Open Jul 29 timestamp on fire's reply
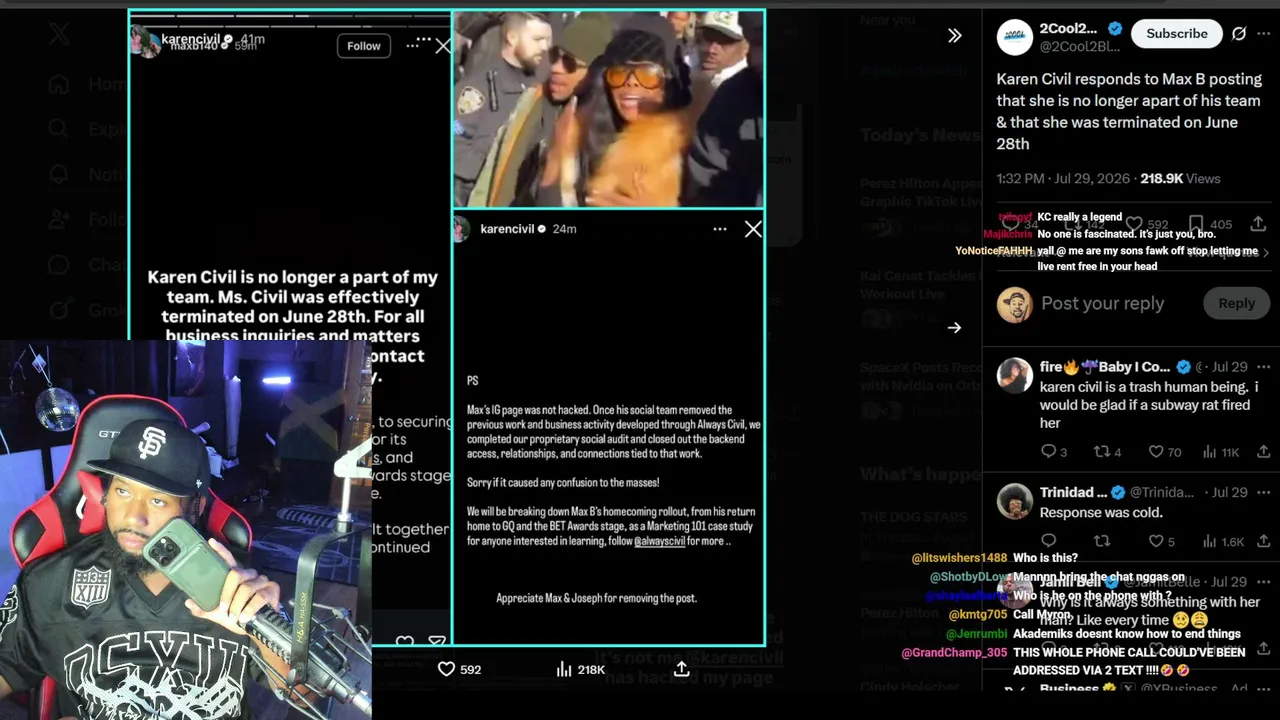 (1229, 367)
